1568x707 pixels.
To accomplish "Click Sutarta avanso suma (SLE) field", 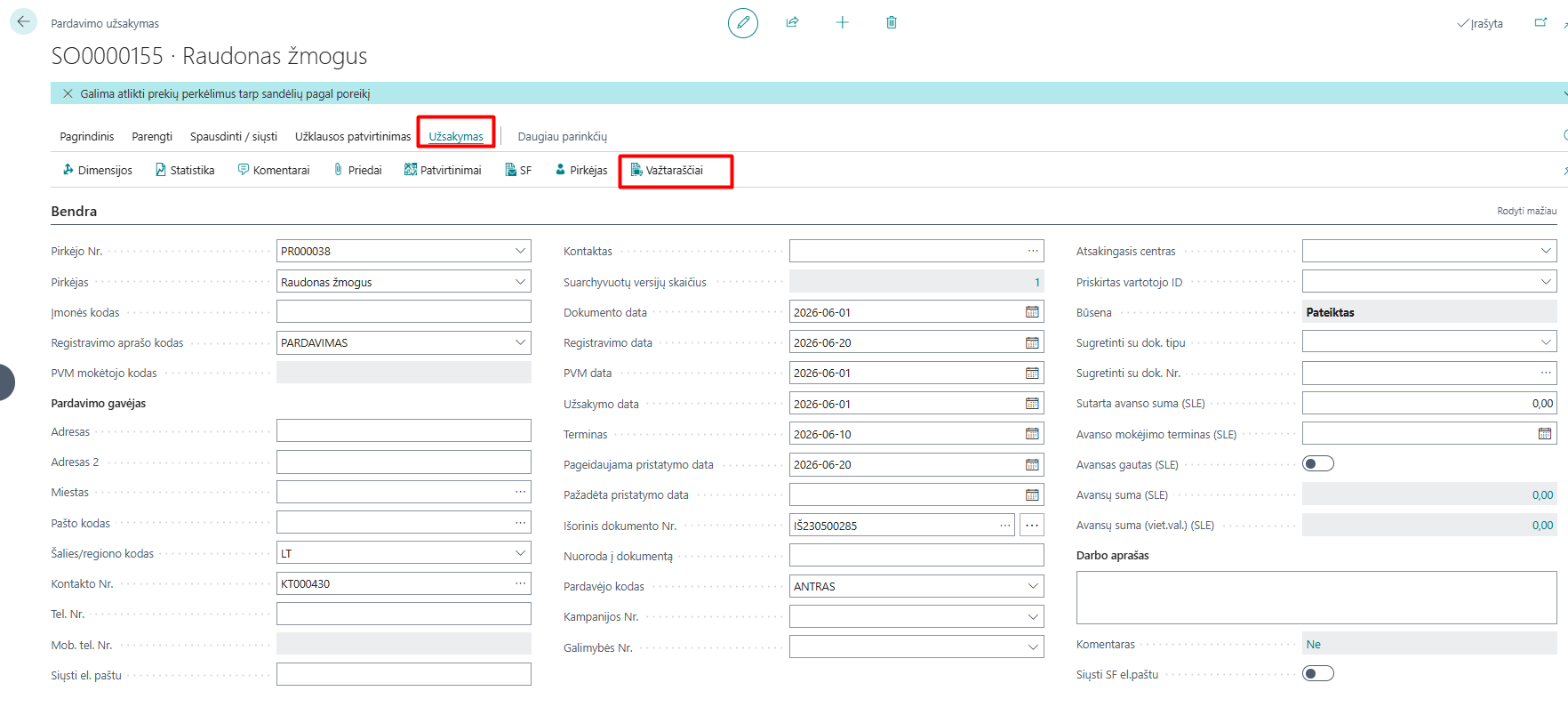I will 1429,403.
